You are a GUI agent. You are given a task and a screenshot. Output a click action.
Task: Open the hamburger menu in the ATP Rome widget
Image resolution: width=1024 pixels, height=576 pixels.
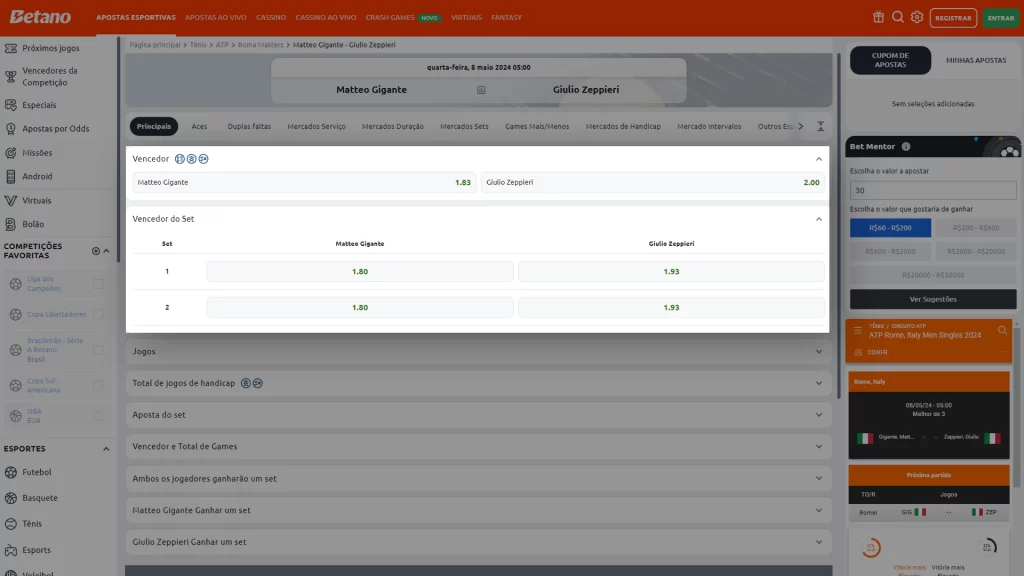[857, 330]
